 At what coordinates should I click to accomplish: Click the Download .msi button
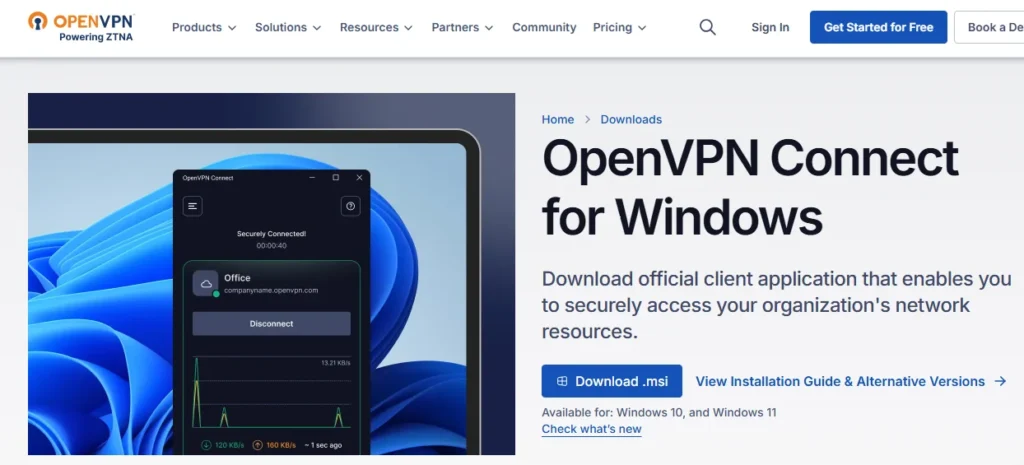(611, 381)
